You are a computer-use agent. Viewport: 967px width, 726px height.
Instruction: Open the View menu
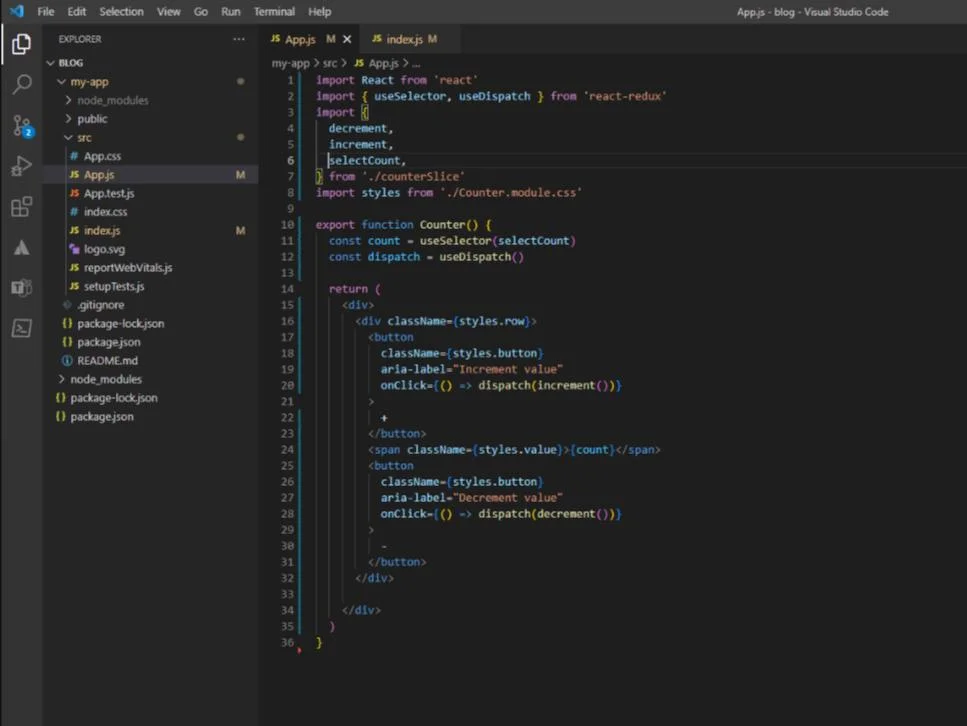click(168, 11)
